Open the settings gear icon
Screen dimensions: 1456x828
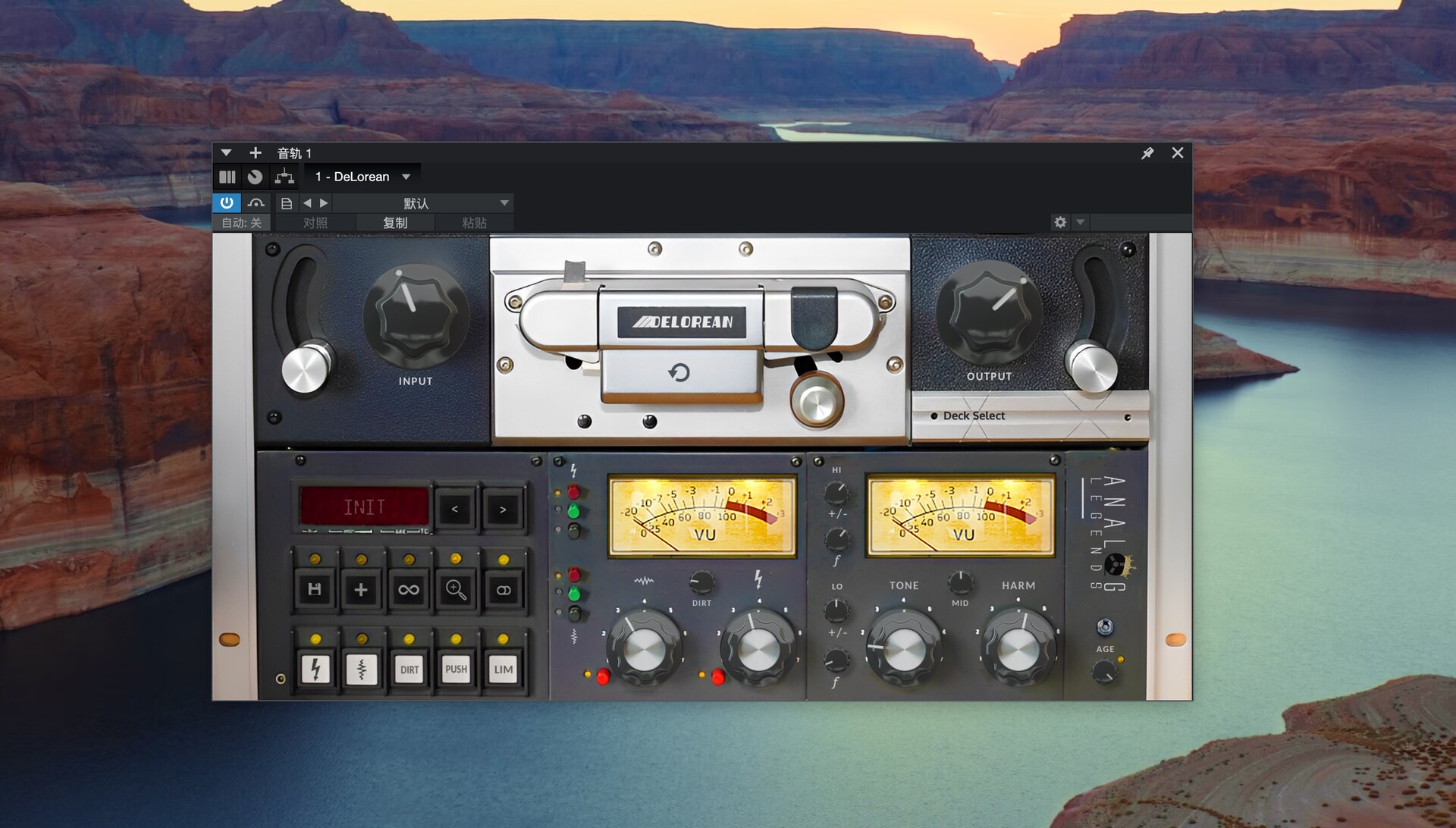[1060, 222]
